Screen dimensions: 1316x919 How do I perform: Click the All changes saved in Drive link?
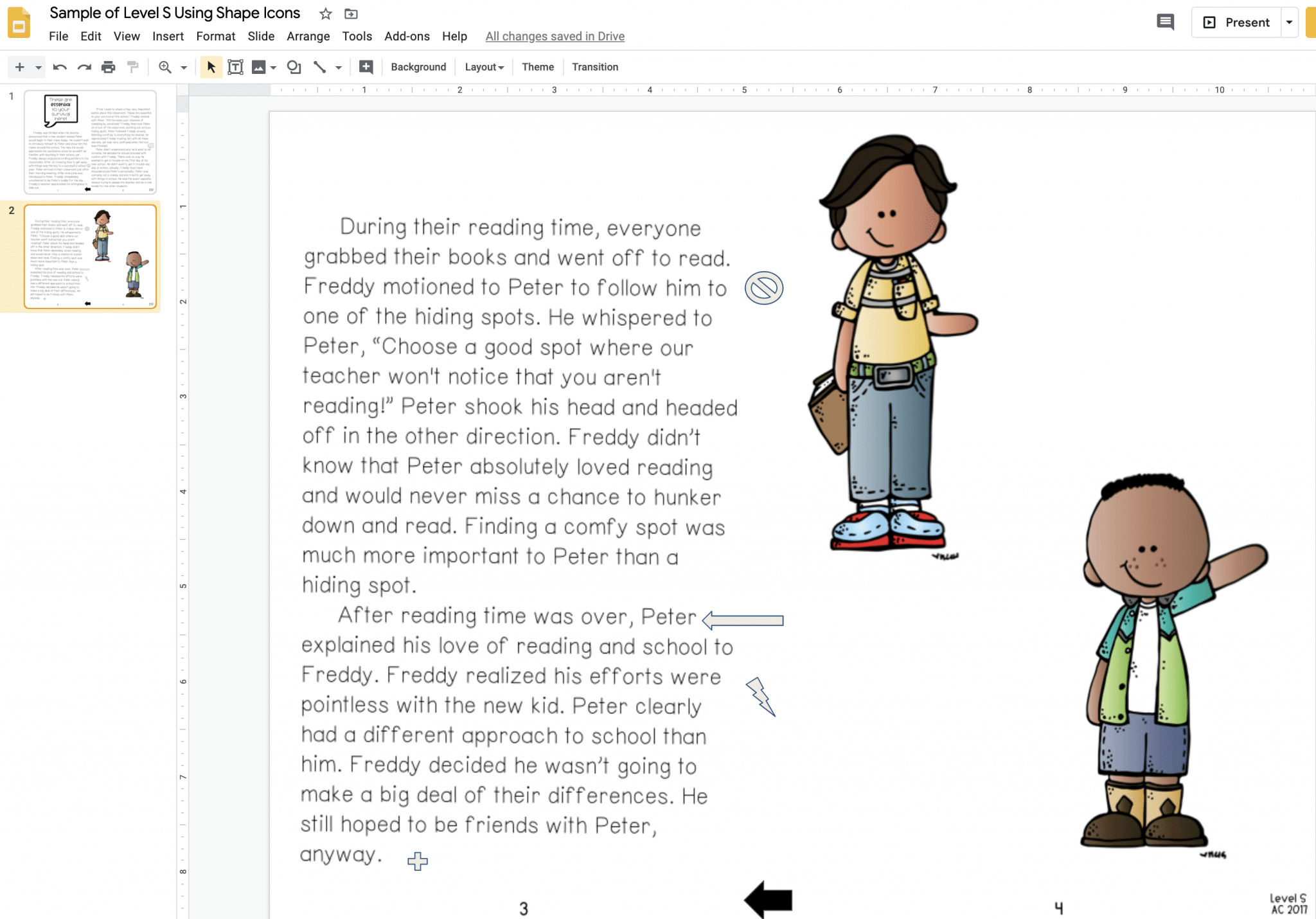[x=555, y=36]
